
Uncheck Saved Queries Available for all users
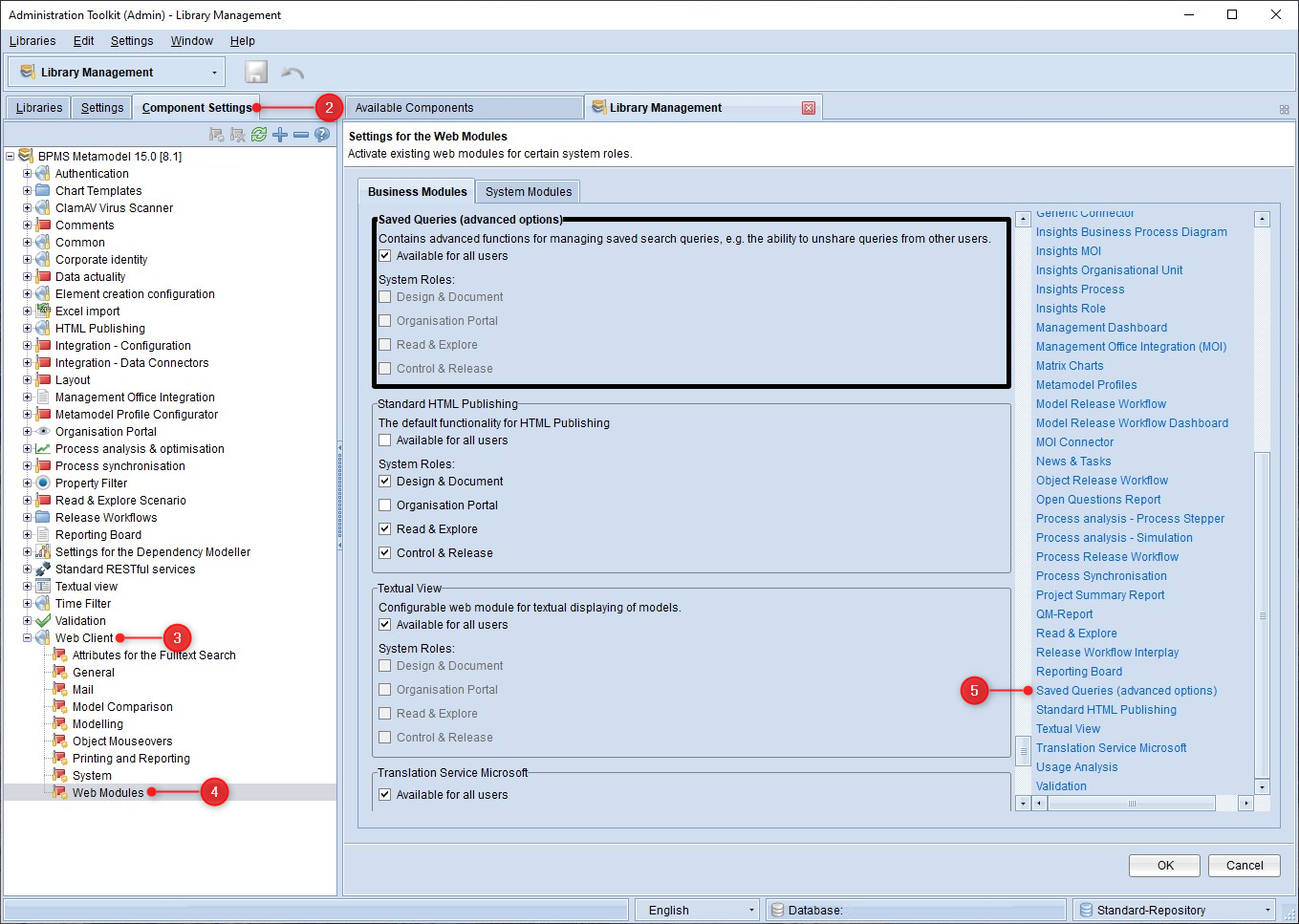point(385,255)
